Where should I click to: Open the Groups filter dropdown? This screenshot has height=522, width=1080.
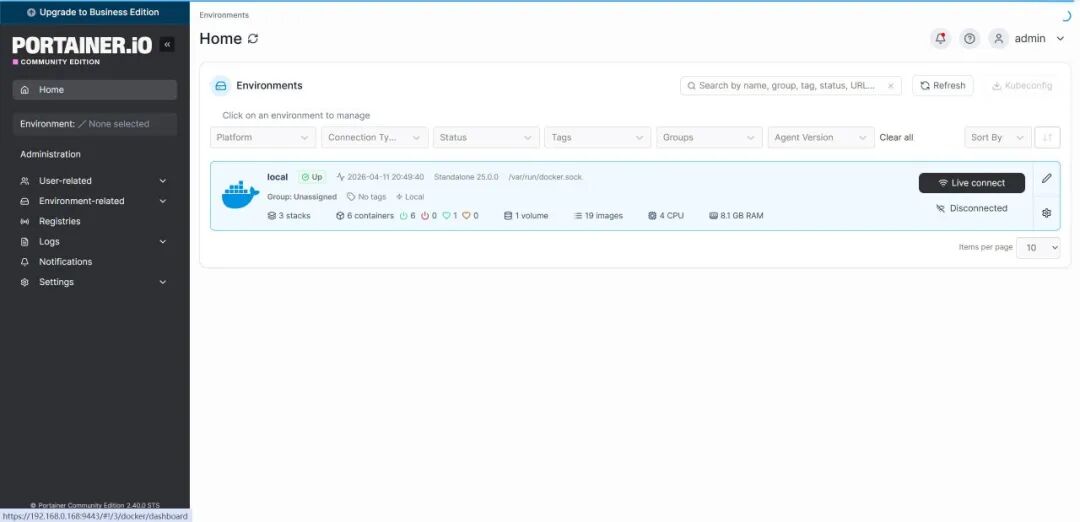click(x=709, y=137)
